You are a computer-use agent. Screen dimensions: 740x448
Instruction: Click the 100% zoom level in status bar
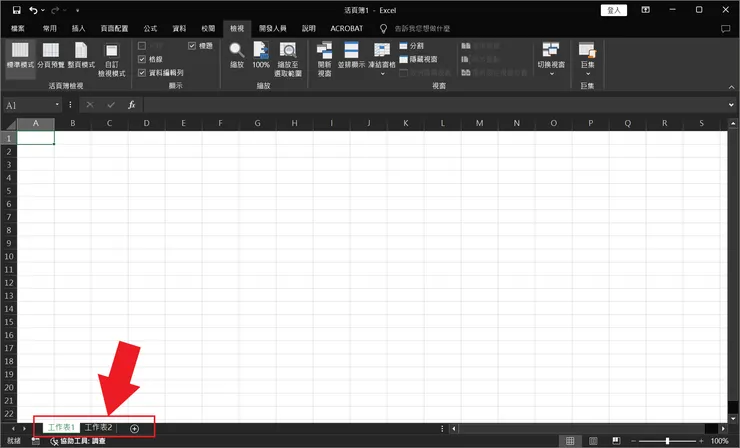click(x=720, y=441)
